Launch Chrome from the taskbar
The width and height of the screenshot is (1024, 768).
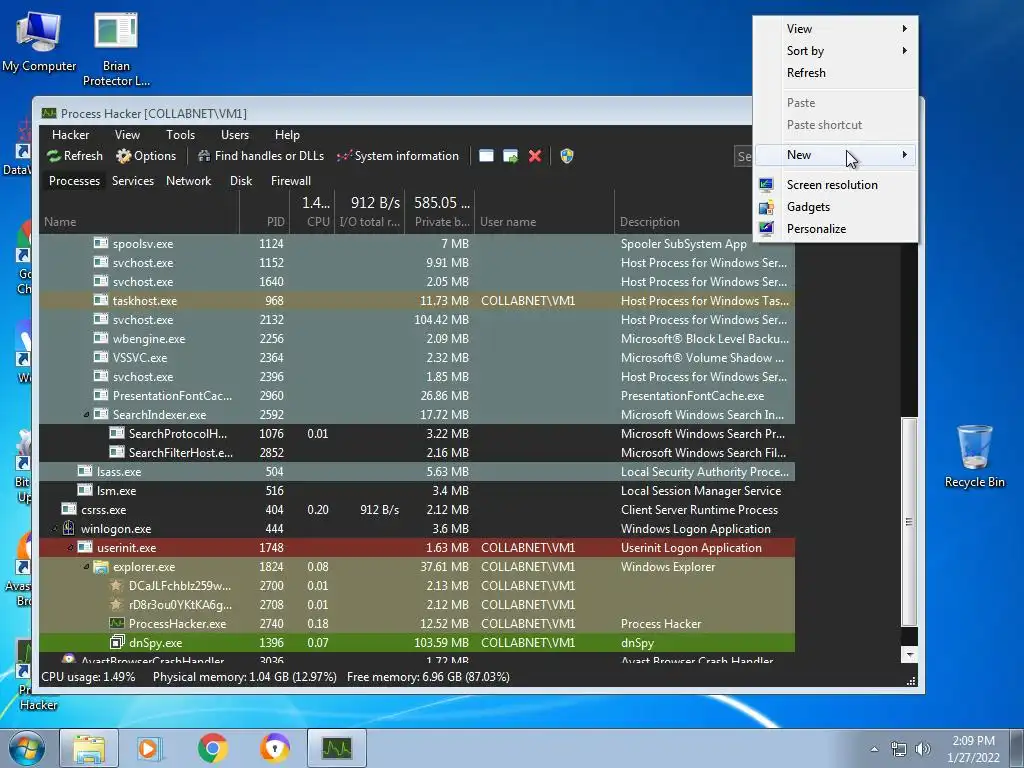point(212,748)
